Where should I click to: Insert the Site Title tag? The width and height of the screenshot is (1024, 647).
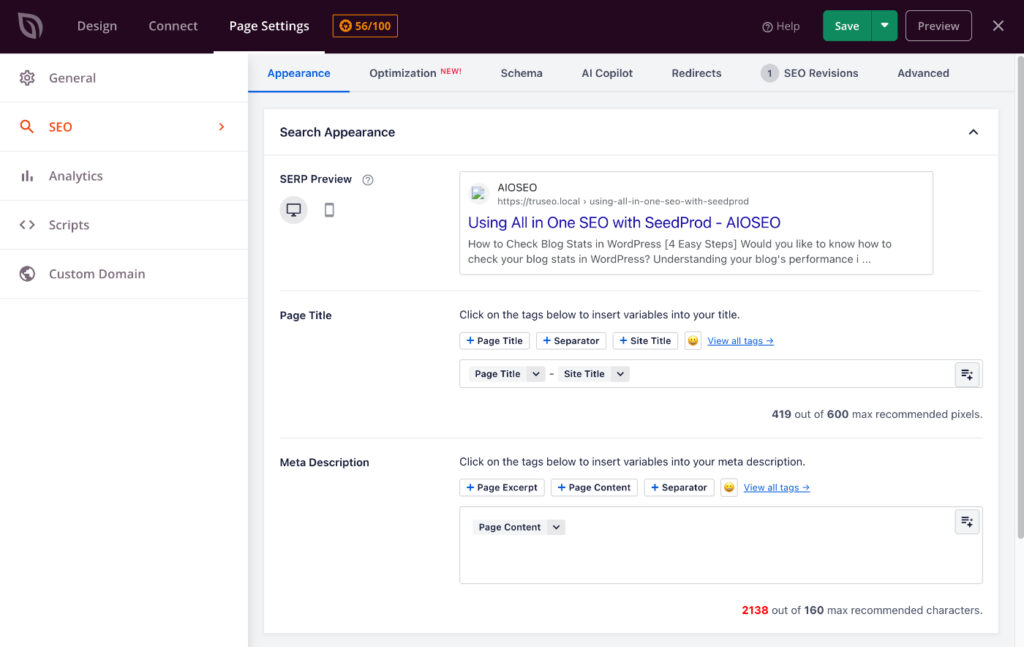tap(645, 341)
